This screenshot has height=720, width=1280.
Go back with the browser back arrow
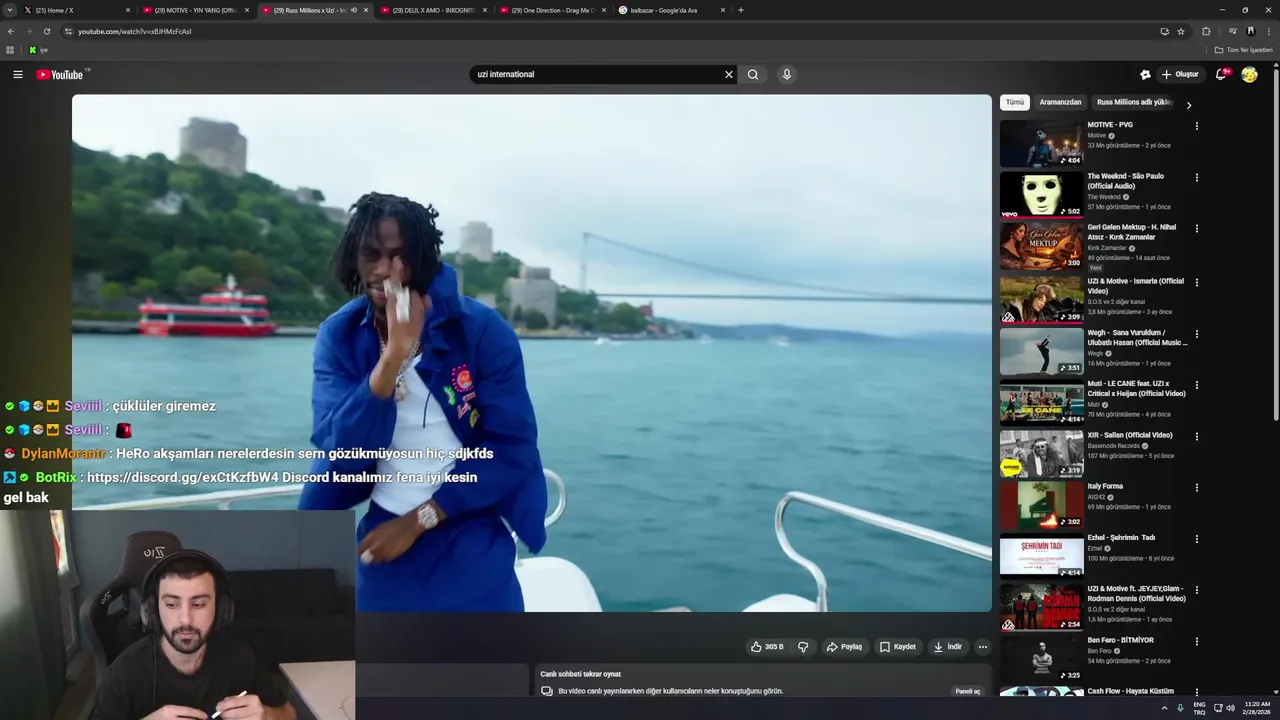(x=11, y=31)
